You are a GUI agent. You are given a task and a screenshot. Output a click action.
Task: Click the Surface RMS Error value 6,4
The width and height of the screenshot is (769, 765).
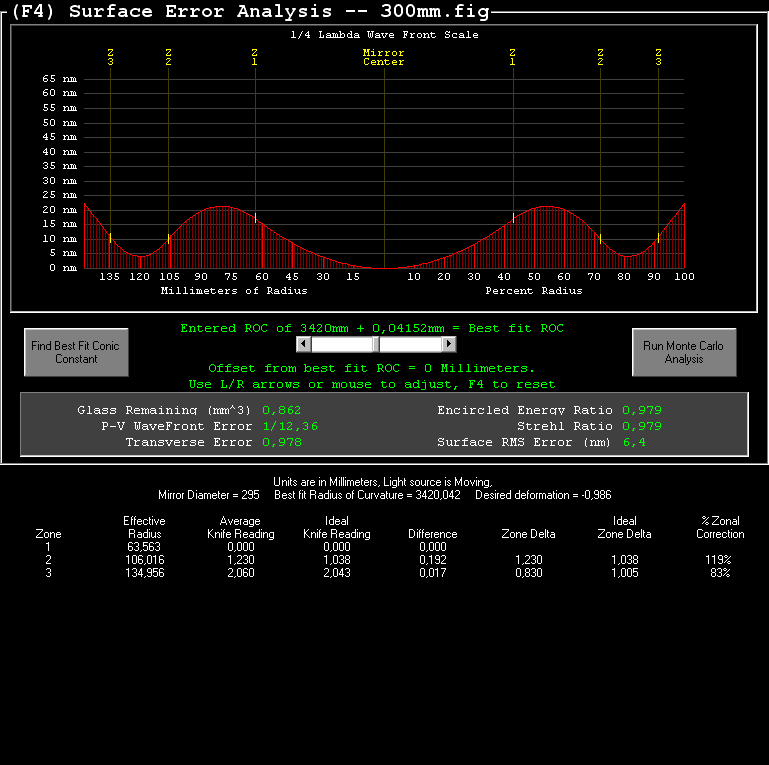(x=634, y=442)
